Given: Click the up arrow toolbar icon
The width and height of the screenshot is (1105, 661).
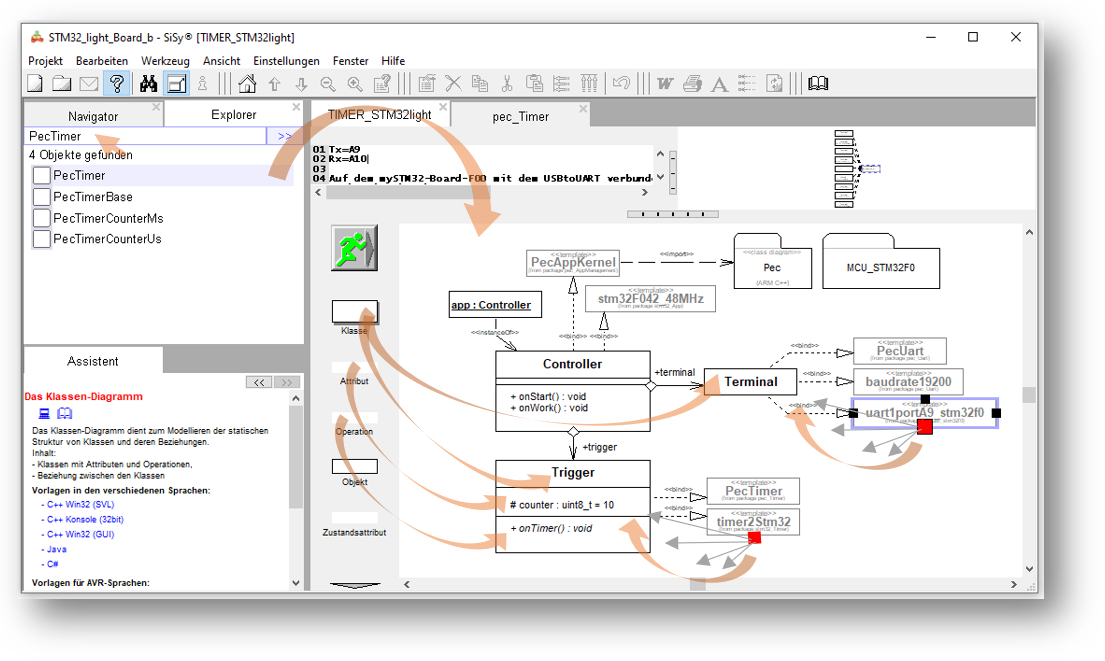Looking at the screenshot, I should coord(274,84).
